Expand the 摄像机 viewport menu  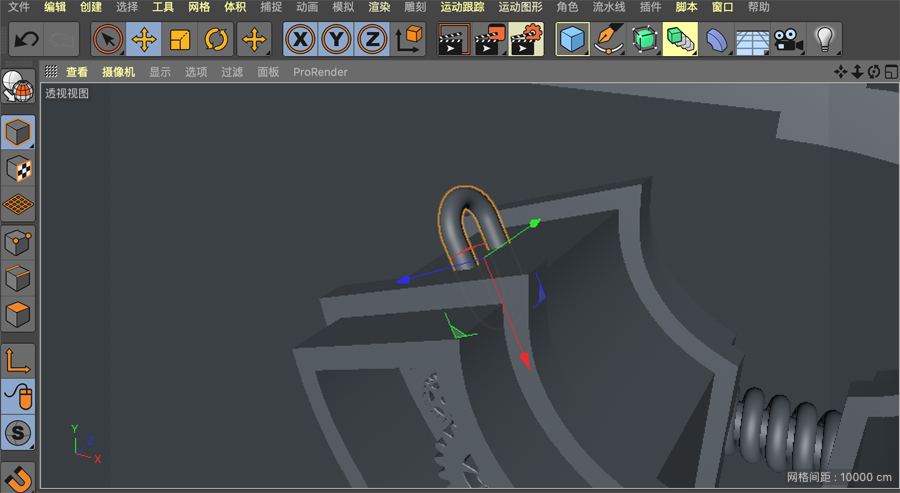(x=118, y=72)
